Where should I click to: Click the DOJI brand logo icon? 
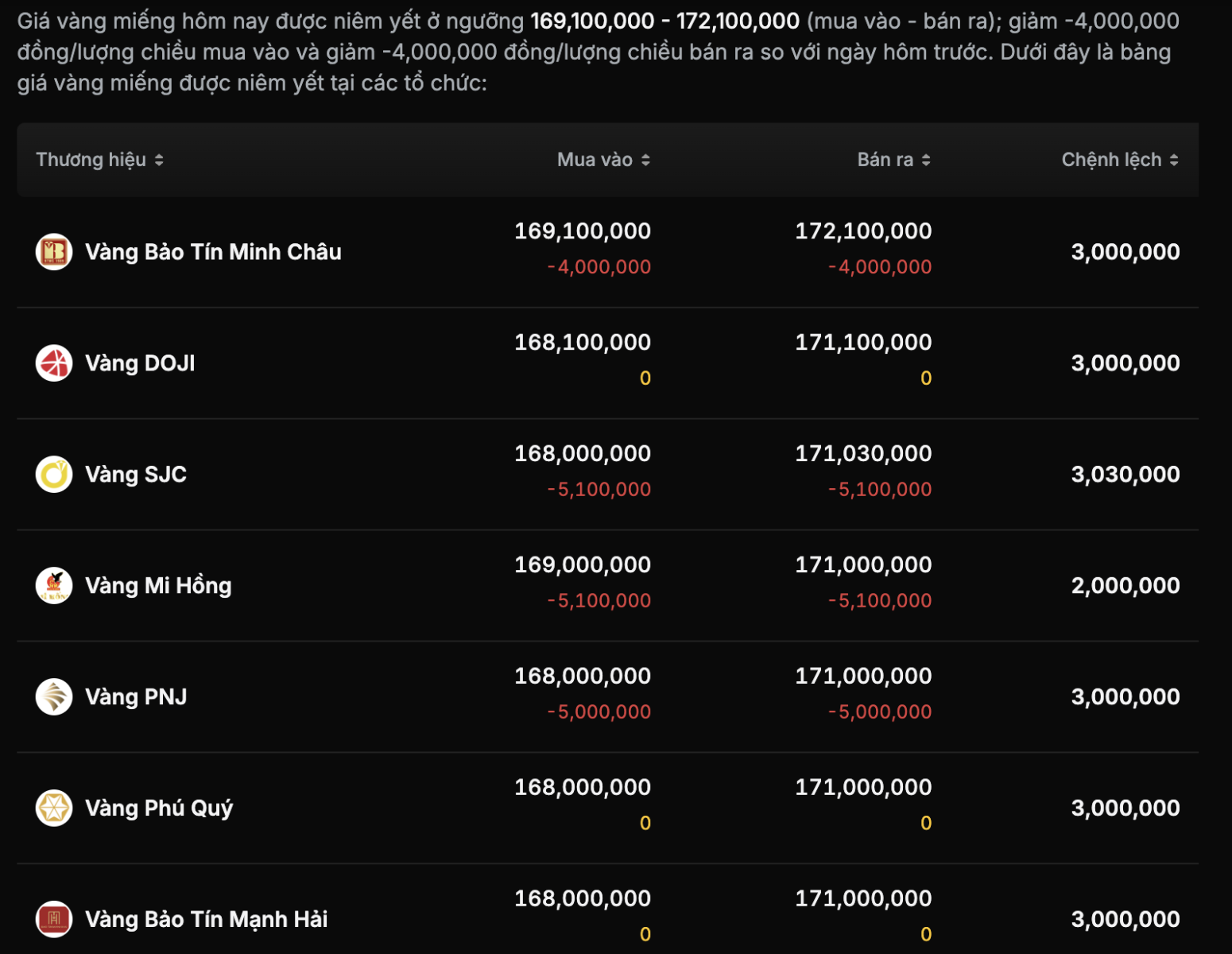[x=54, y=363]
